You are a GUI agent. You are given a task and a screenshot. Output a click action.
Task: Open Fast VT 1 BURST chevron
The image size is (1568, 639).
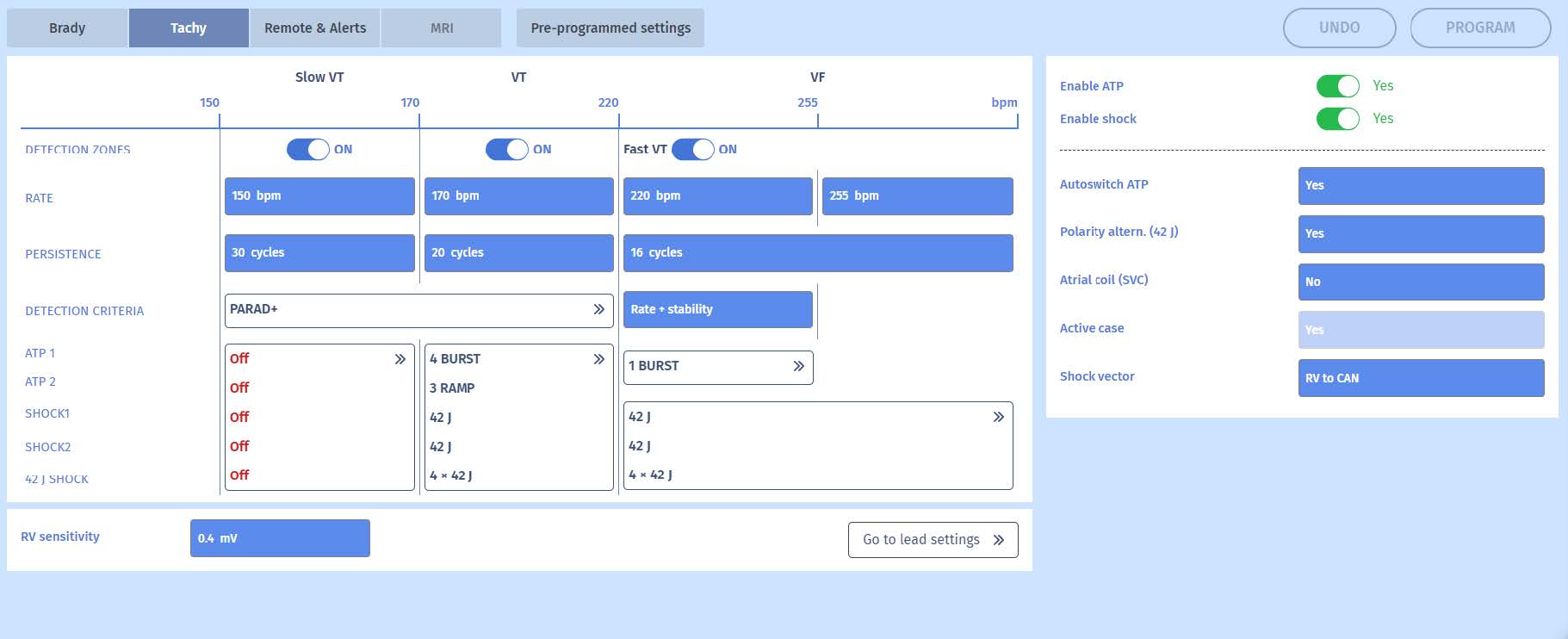point(798,366)
